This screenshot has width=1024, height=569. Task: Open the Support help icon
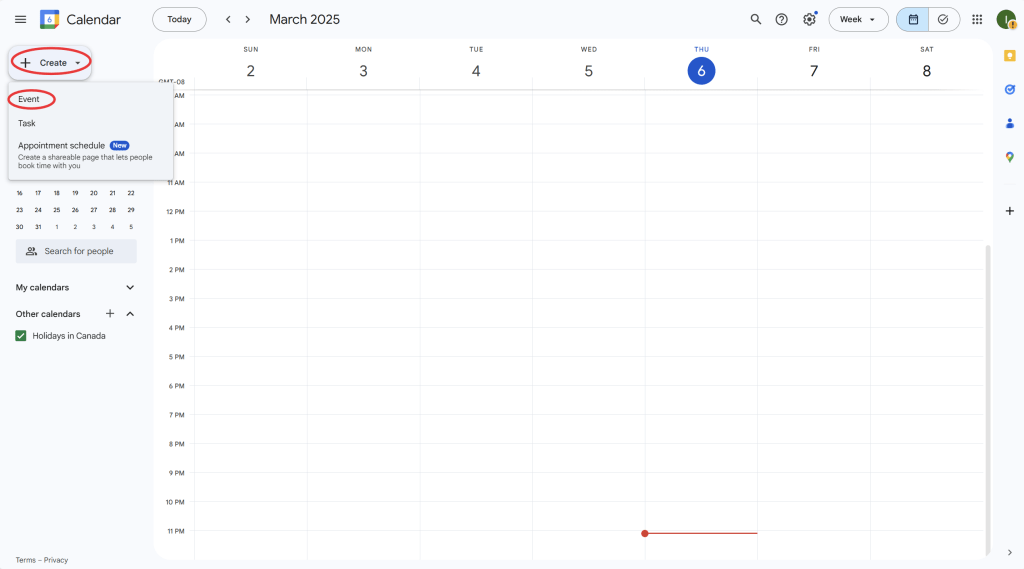tap(782, 19)
